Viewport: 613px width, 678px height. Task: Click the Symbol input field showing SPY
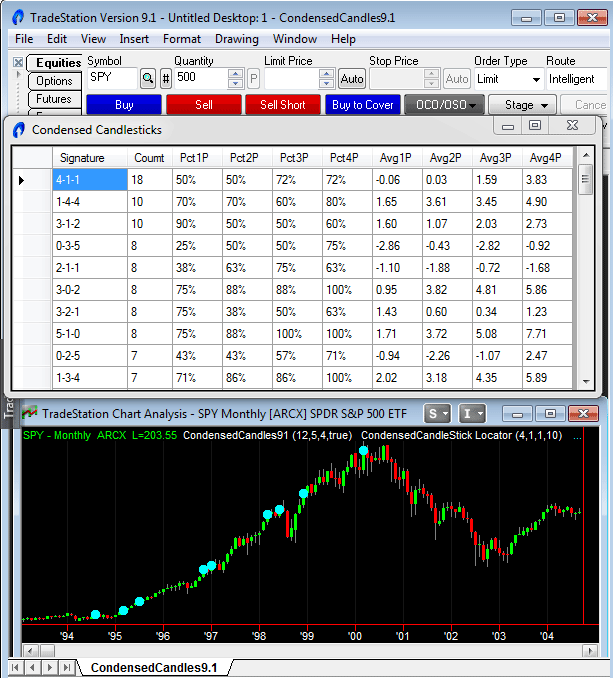click(x=112, y=78)
